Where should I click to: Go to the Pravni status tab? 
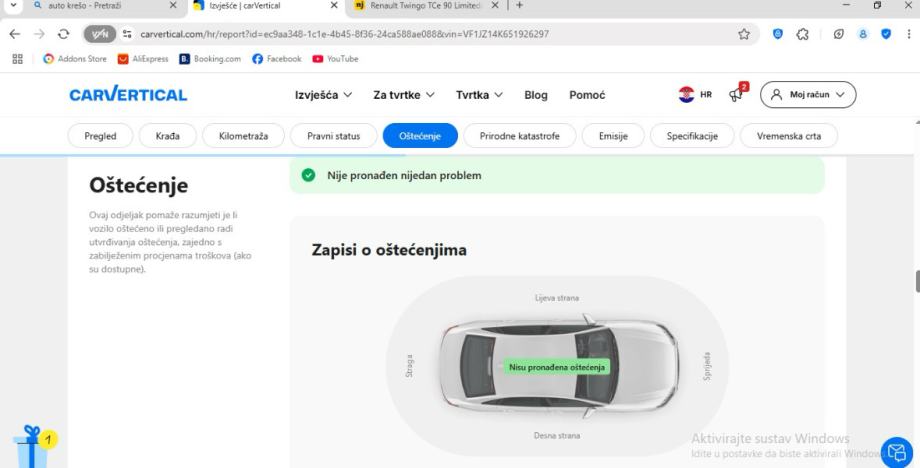[335, 136]
